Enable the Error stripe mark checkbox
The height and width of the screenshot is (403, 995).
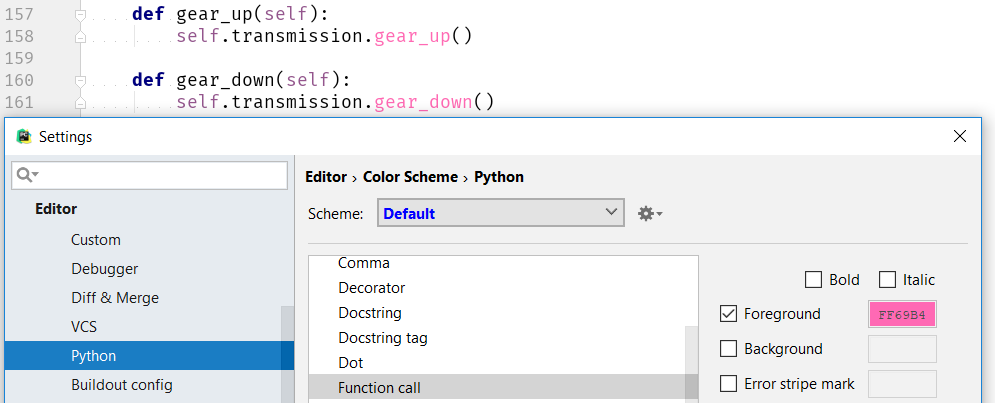coord(728,384)
